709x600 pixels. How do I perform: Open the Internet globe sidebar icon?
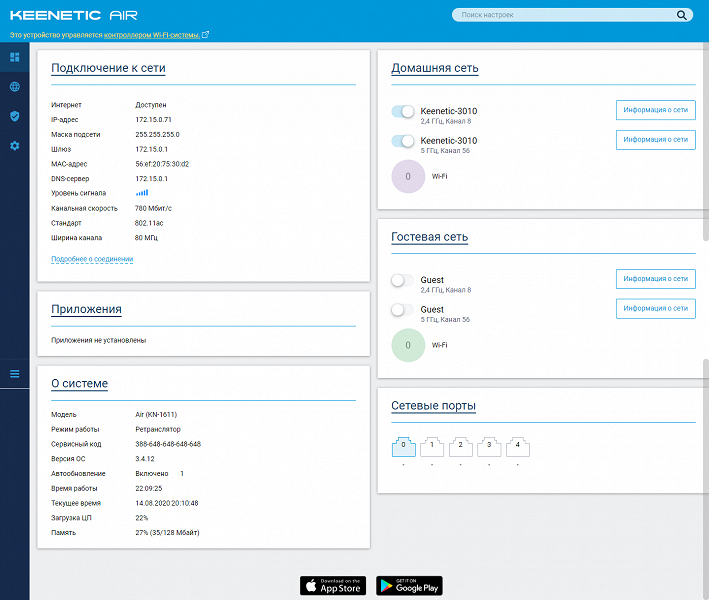click(14, 86)
